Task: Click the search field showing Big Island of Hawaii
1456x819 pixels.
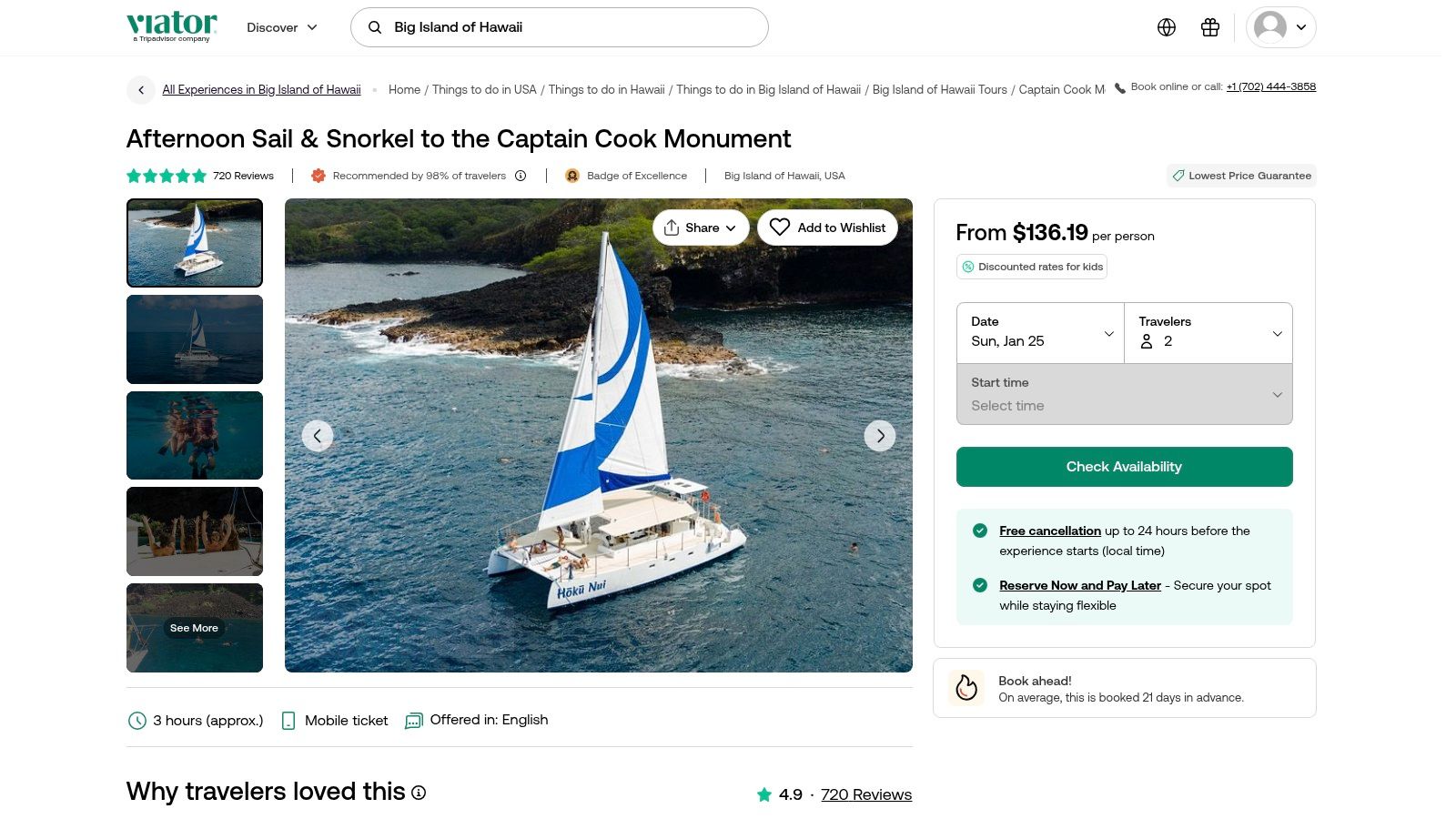Action: [x=559, y=27]
